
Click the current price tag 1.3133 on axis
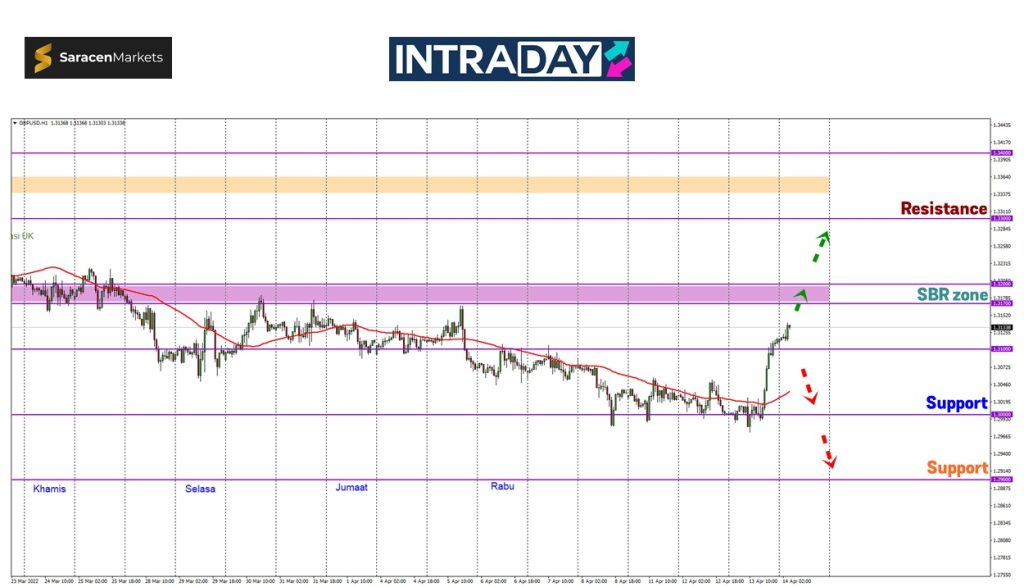pos(999,327)
